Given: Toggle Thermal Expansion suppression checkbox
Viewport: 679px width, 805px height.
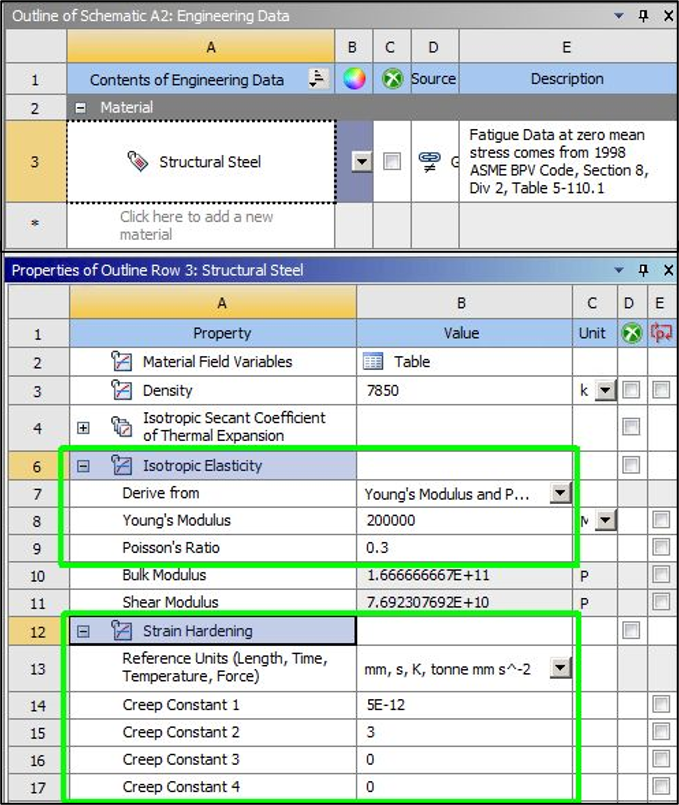Looking at the screenshot, I should [631, 427].
